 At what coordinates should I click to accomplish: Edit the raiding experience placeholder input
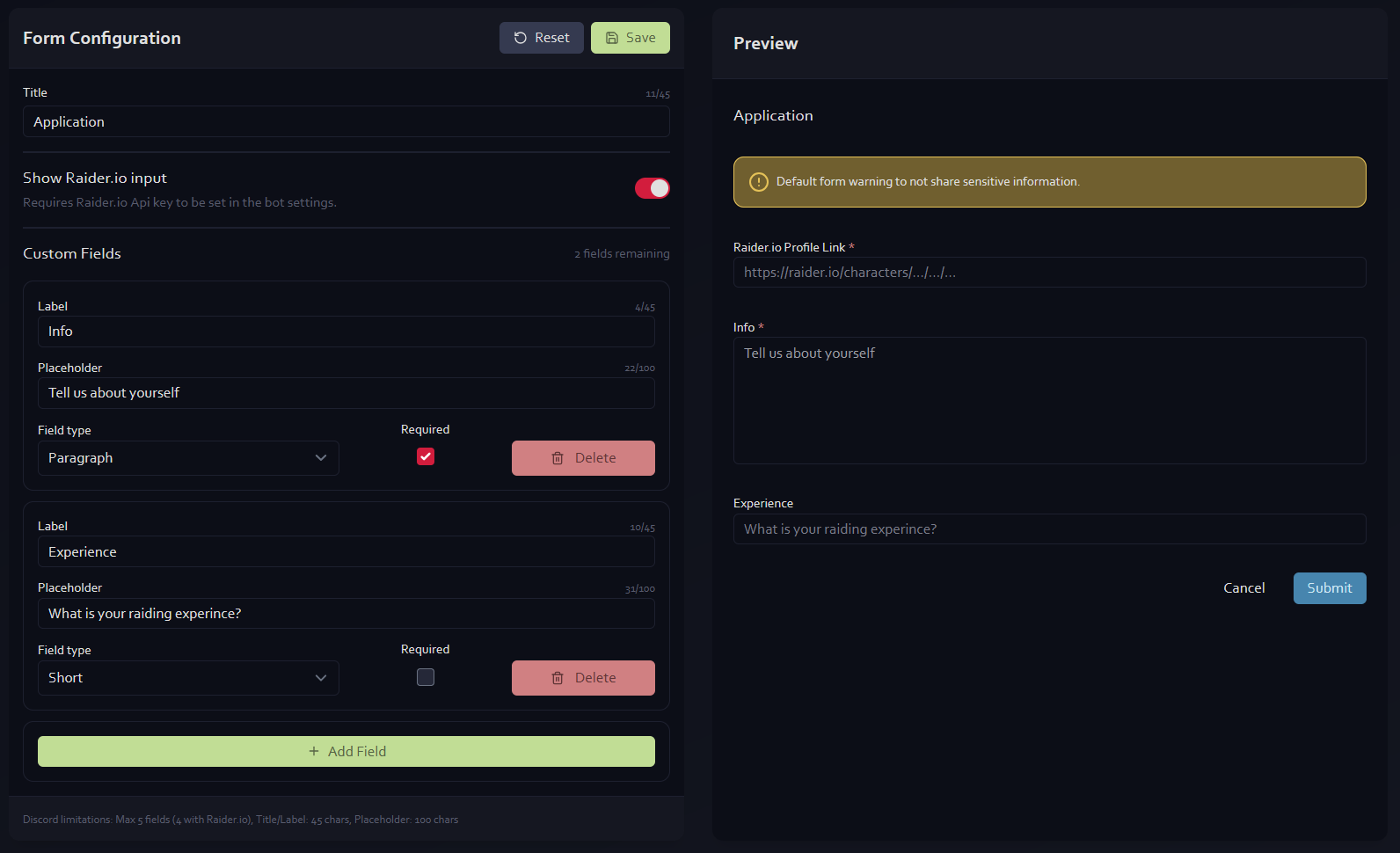point(346,614)
